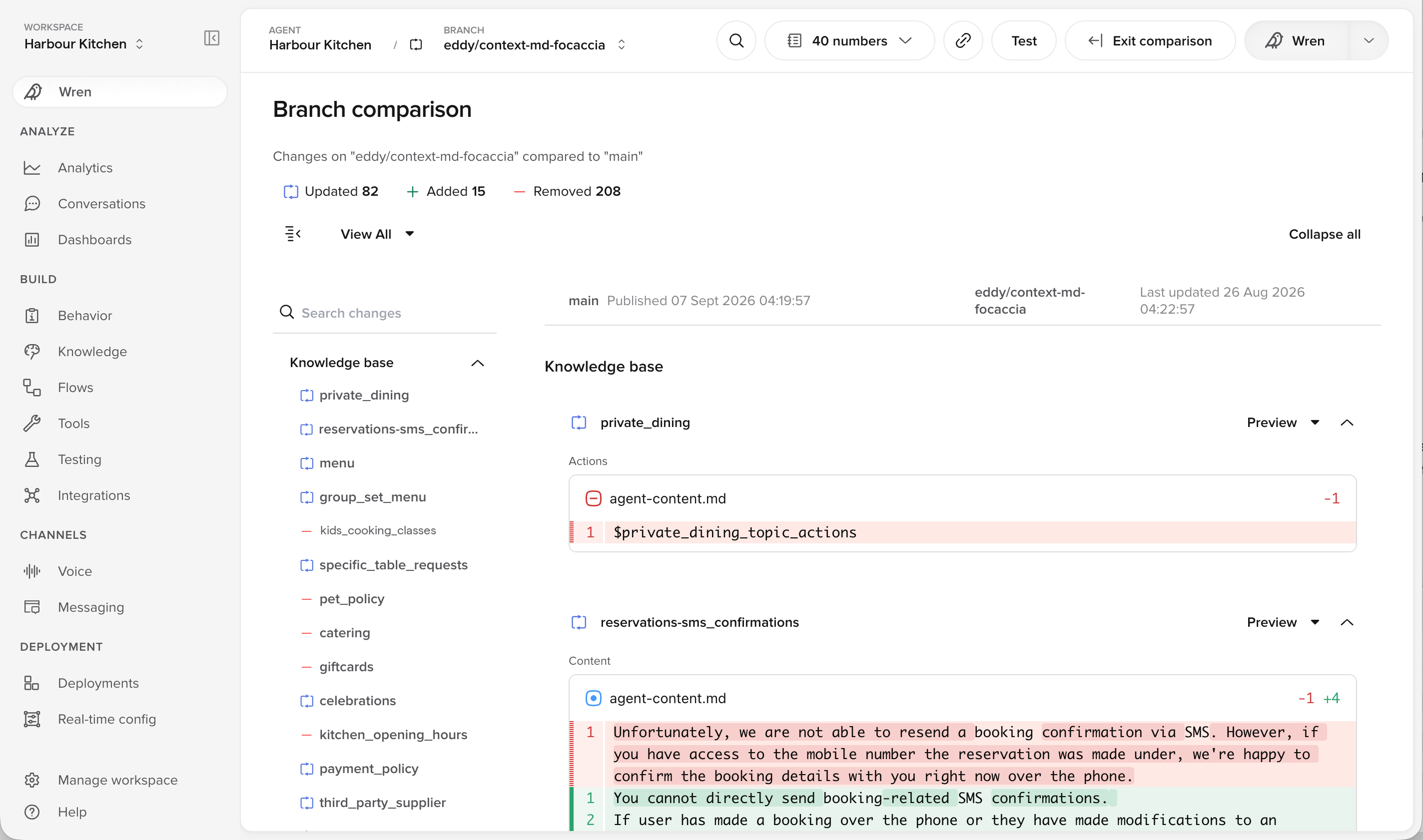This screenshot has width=1423, height=840.
Task: Open the Harbour Kitchen workspace switcher
Action: click(84, 43)
